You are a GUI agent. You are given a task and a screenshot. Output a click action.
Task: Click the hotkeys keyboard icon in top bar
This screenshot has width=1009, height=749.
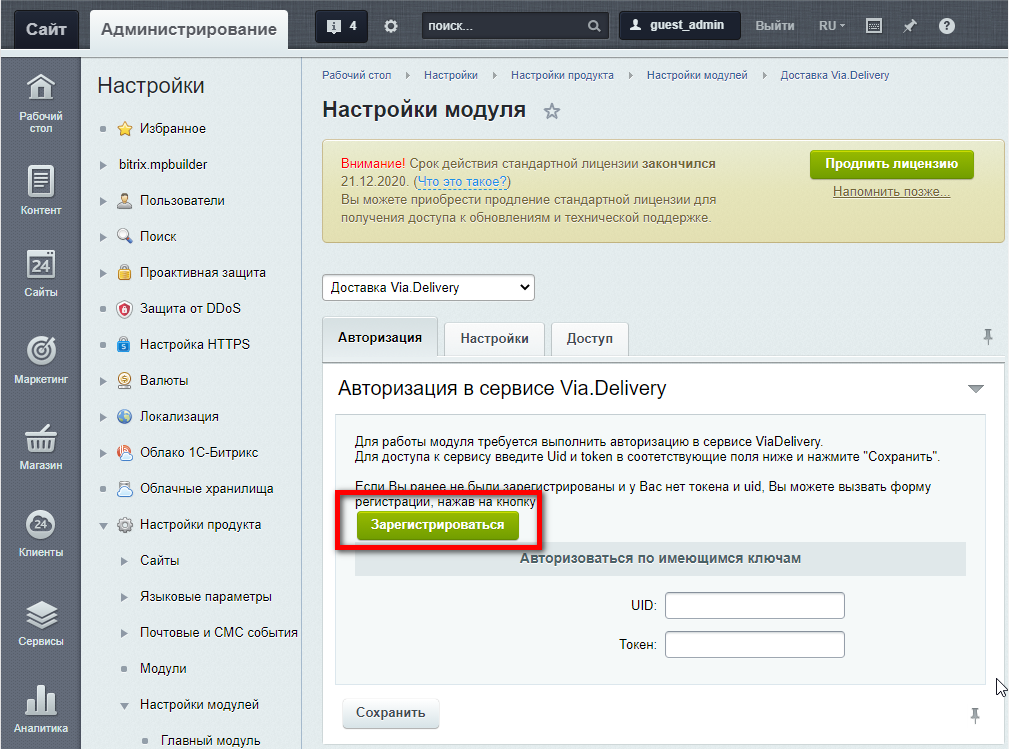coord(873,26)
